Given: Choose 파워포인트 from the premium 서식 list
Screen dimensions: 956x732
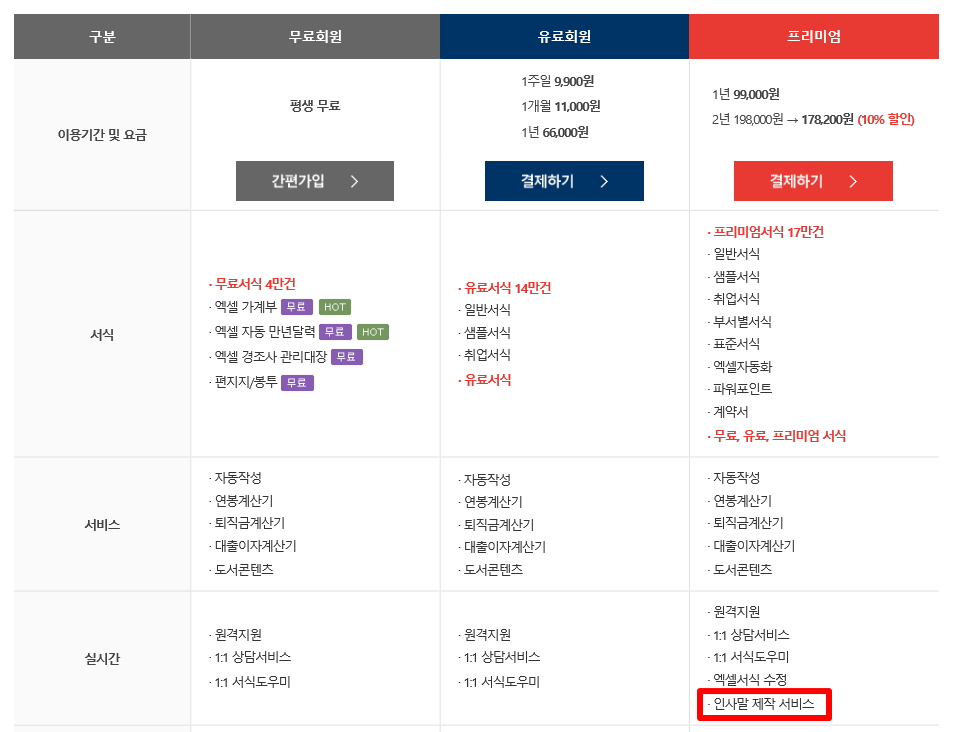Looking at the screenshot, I should pos(742,389).
